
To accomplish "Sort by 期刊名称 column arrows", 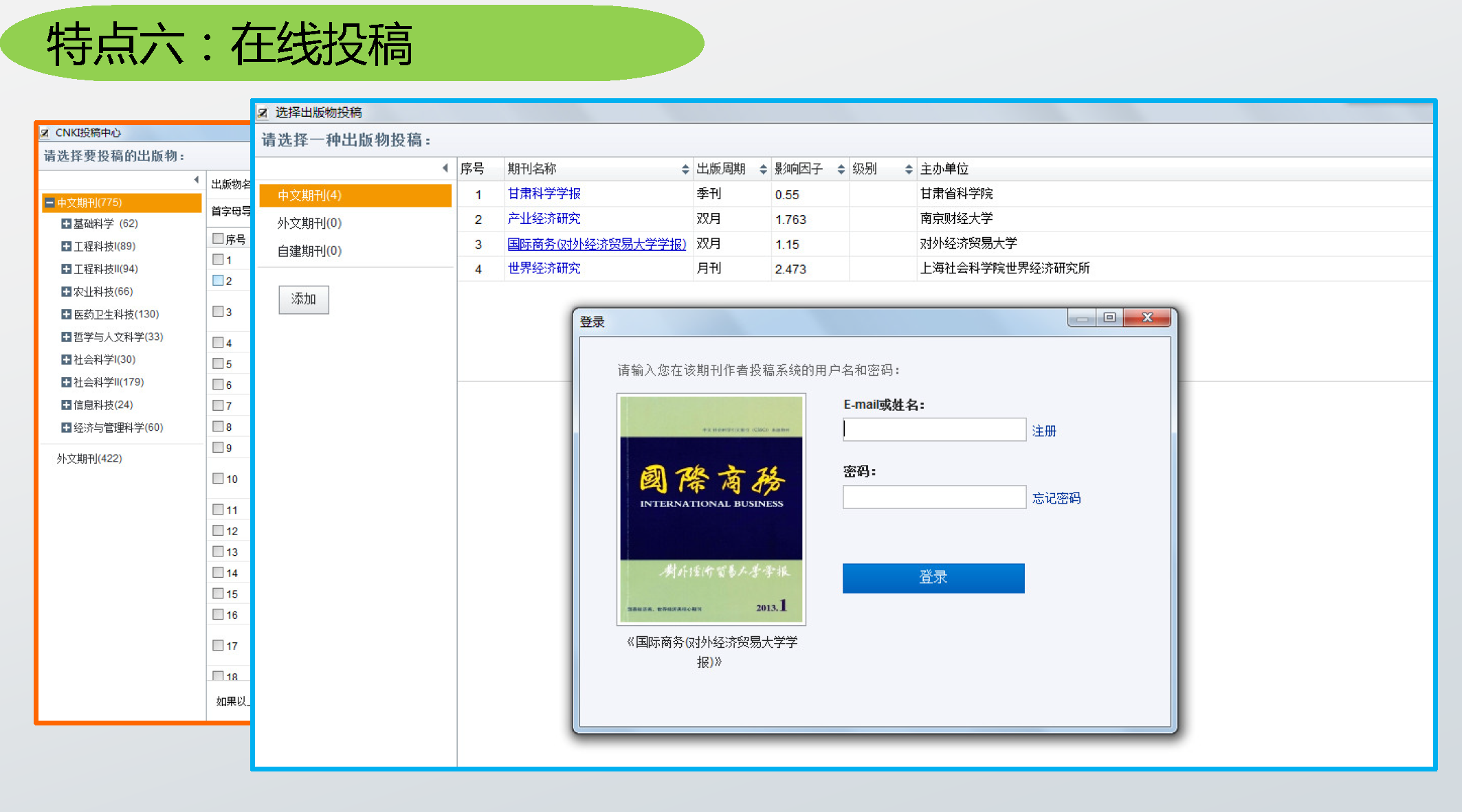I will click(685, 169).
